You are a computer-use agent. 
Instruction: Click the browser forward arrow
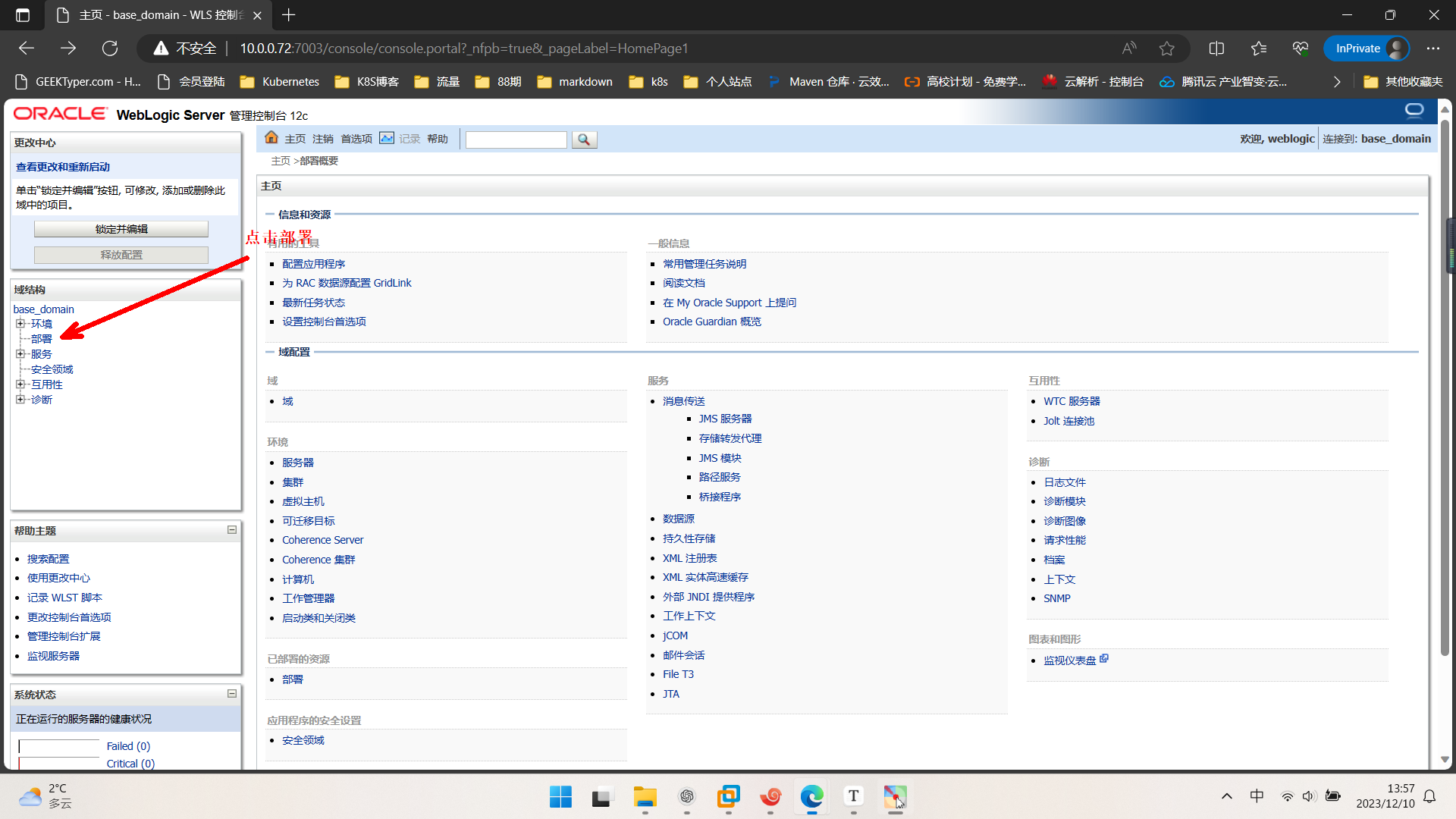pos(68,49)
